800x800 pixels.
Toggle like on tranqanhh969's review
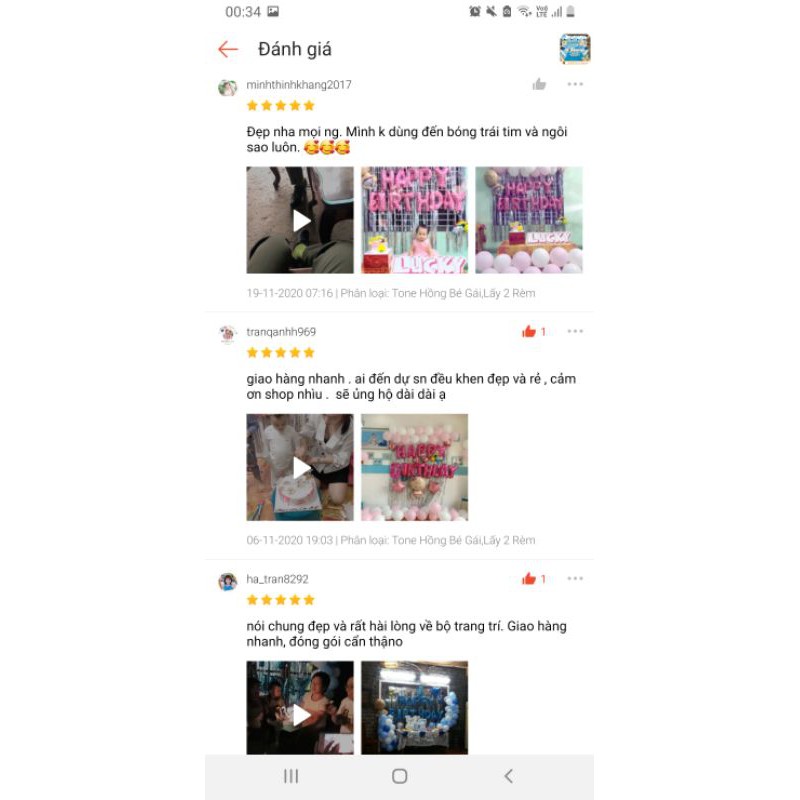(534, 332)
